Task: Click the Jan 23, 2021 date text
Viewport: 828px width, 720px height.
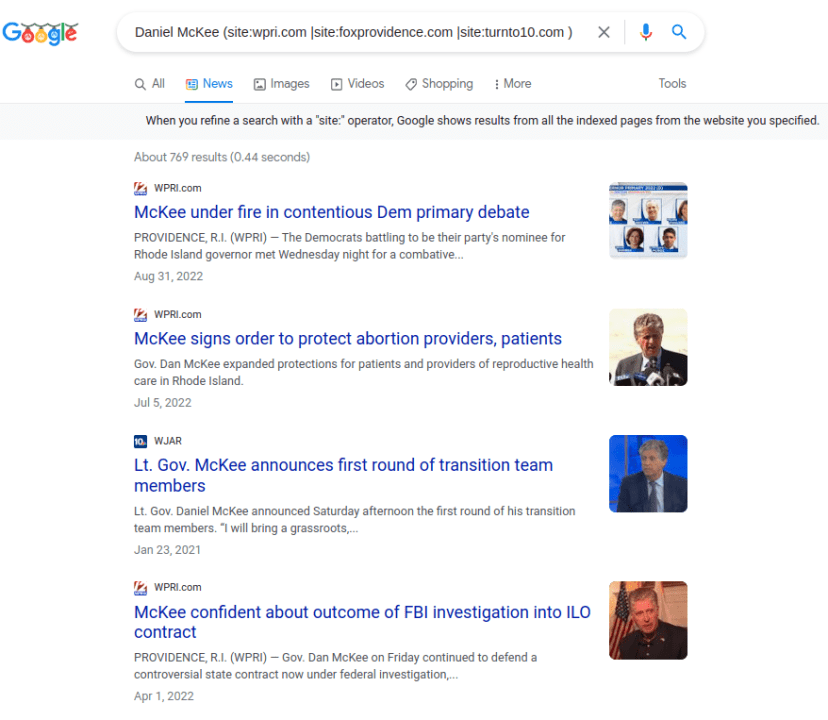Action: (x=167, y=550)
